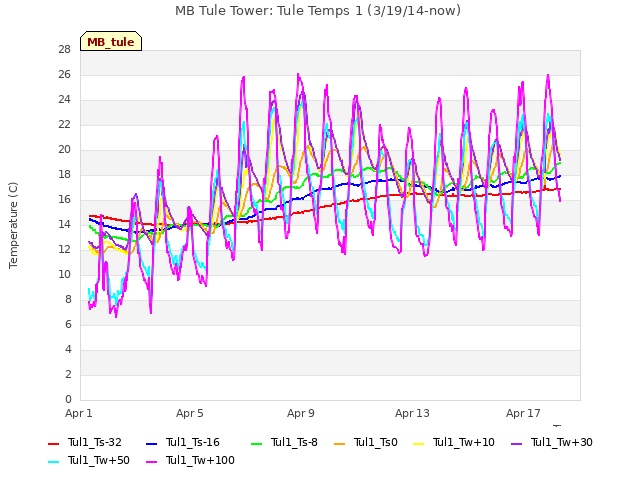
Task: Click the Apr 1 x-axis tick label
Action: coord(79,413)
